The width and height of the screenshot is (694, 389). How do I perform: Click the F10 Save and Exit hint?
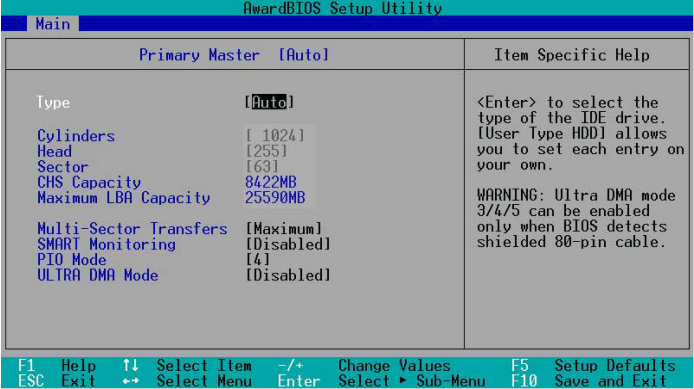(589, 381)
